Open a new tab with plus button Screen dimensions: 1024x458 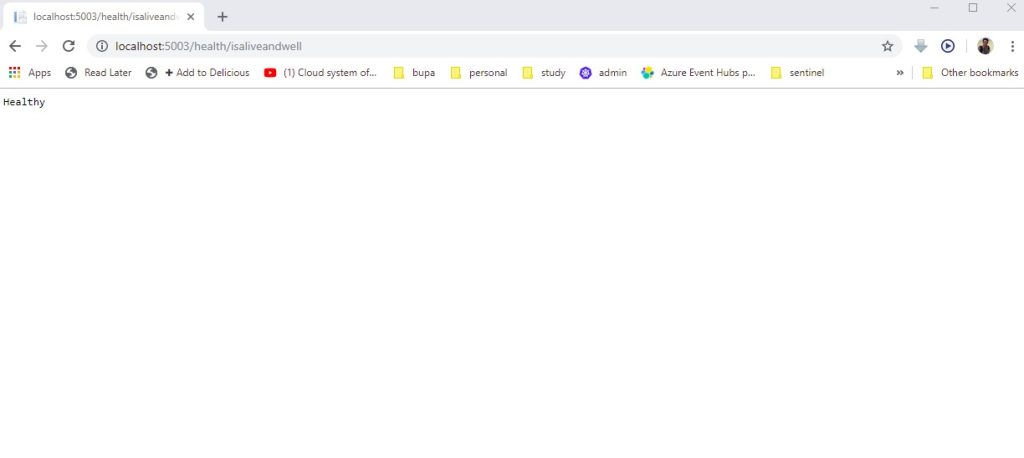click(222, 16)
